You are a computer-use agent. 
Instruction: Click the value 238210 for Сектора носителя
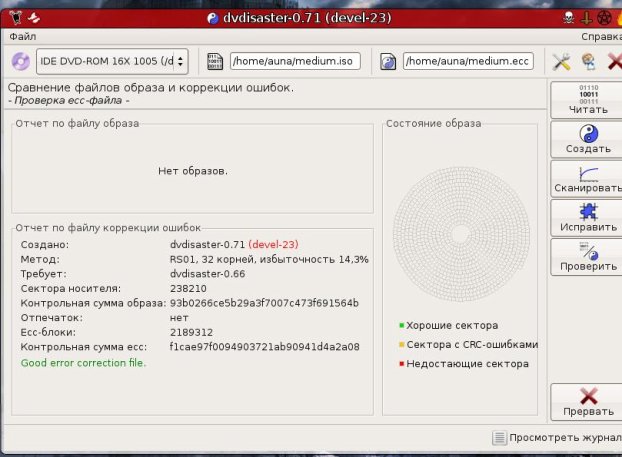tap(188, 288)
